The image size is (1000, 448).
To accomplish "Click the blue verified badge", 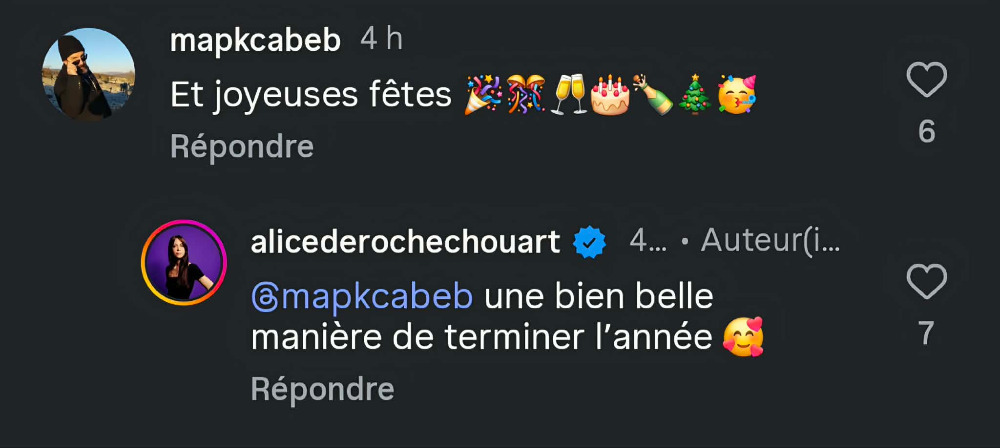I will point(587,241).
